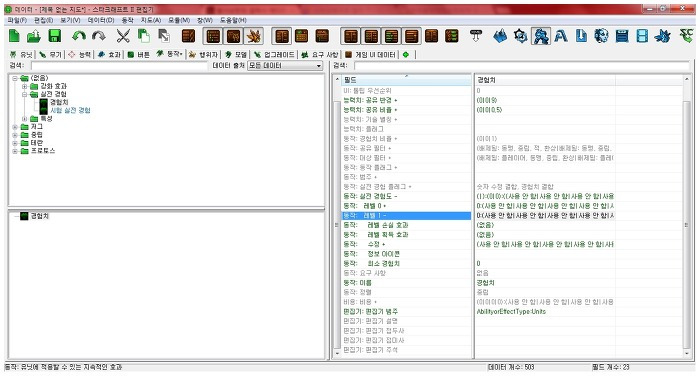Switch to the 버튼 data tab
Viewport: 700px width, 376px height.
click(x=138, y=54)
